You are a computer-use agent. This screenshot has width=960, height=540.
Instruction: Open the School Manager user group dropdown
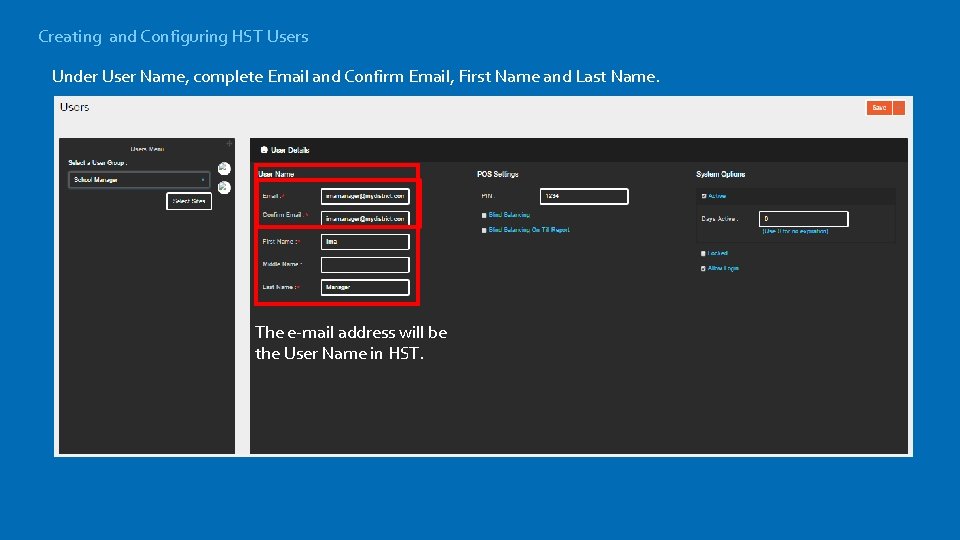pos(139,180)
